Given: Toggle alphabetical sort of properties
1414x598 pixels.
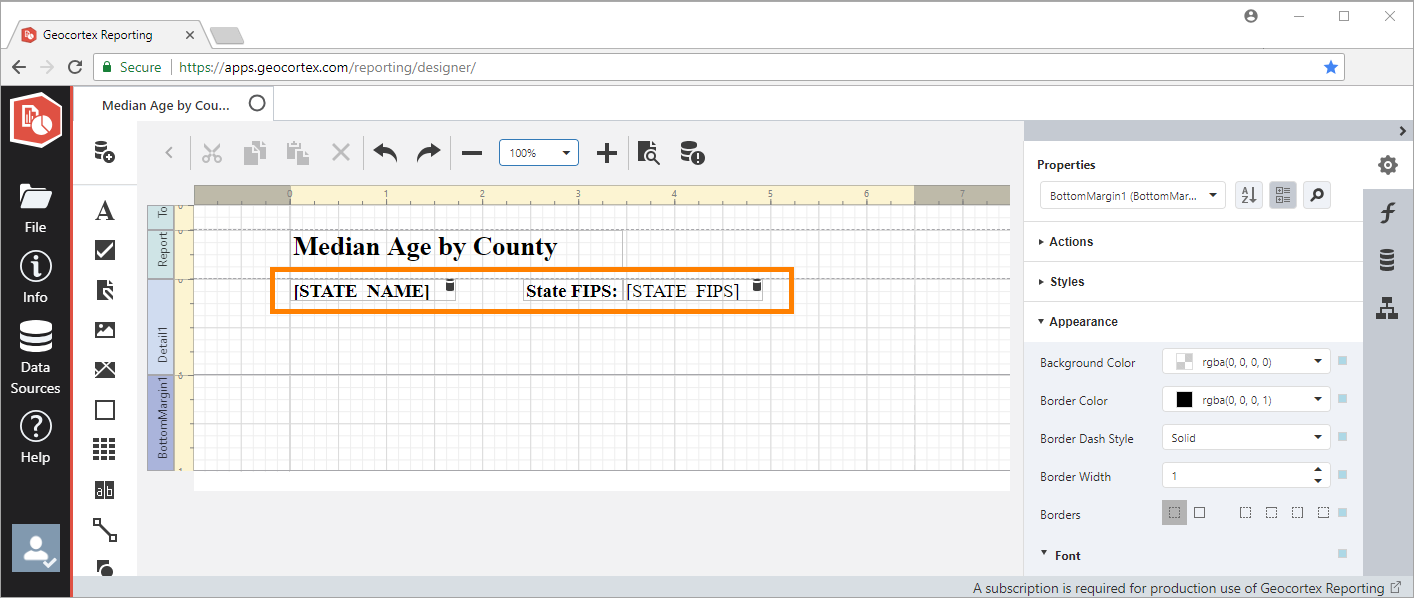Looking at the screenshot, I should coord(1248,196).
